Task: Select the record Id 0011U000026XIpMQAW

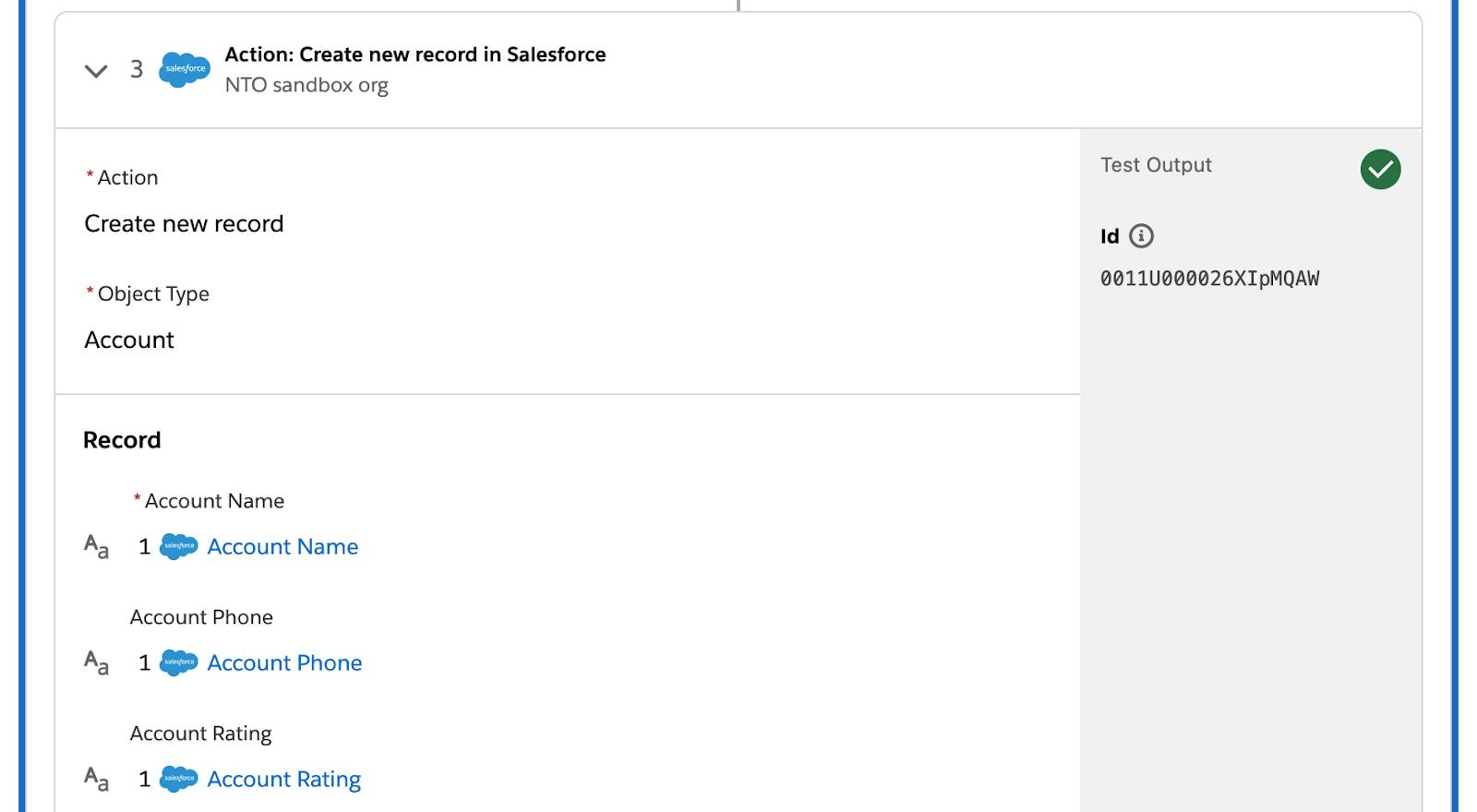Action: [1209, 279]
